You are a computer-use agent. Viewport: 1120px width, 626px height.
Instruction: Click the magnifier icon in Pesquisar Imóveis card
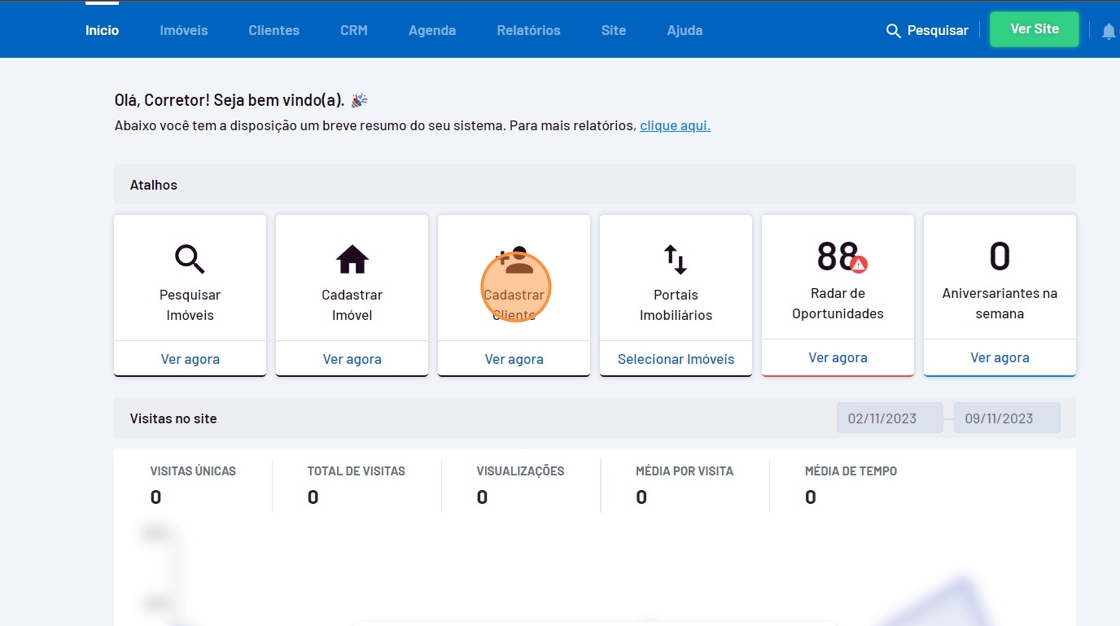tap(190, 259)
